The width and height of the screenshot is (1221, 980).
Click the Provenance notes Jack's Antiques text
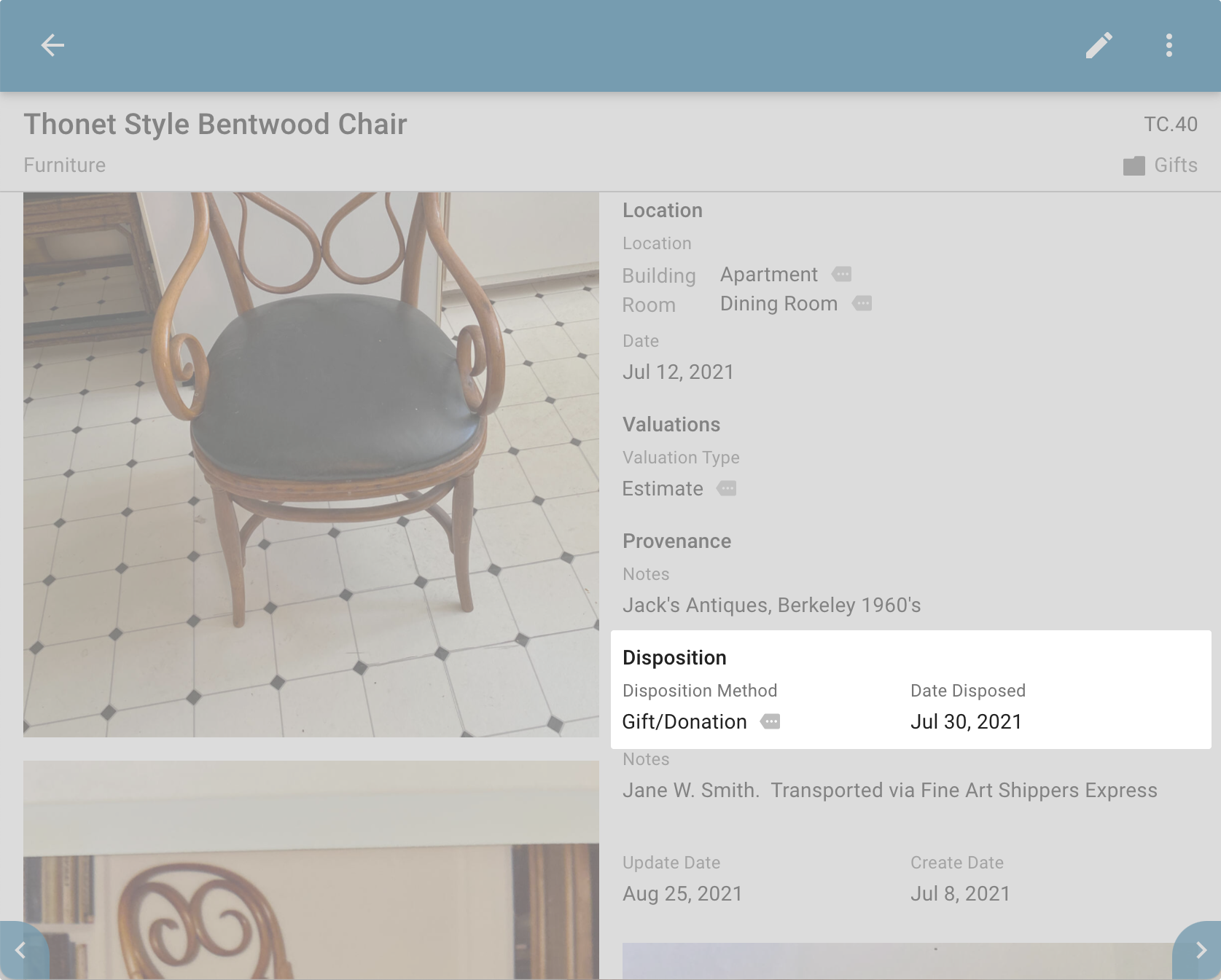772,605
